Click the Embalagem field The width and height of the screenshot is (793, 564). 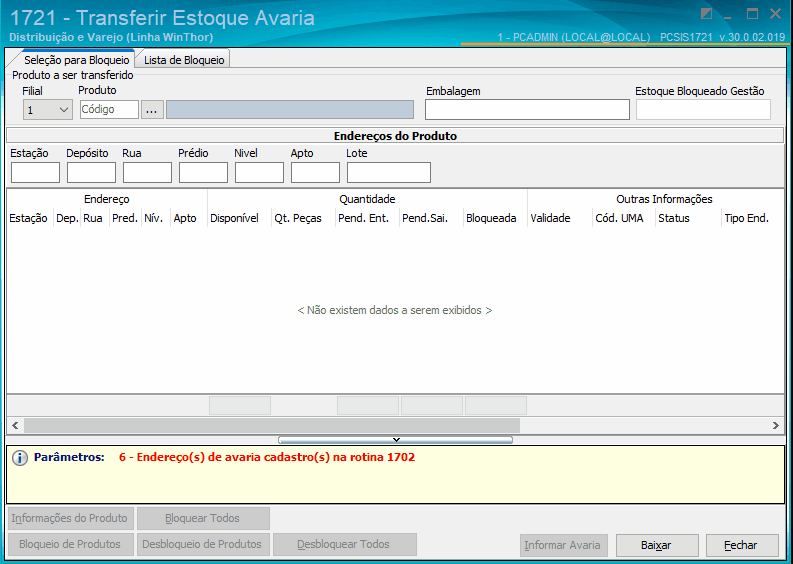[527, 109]
